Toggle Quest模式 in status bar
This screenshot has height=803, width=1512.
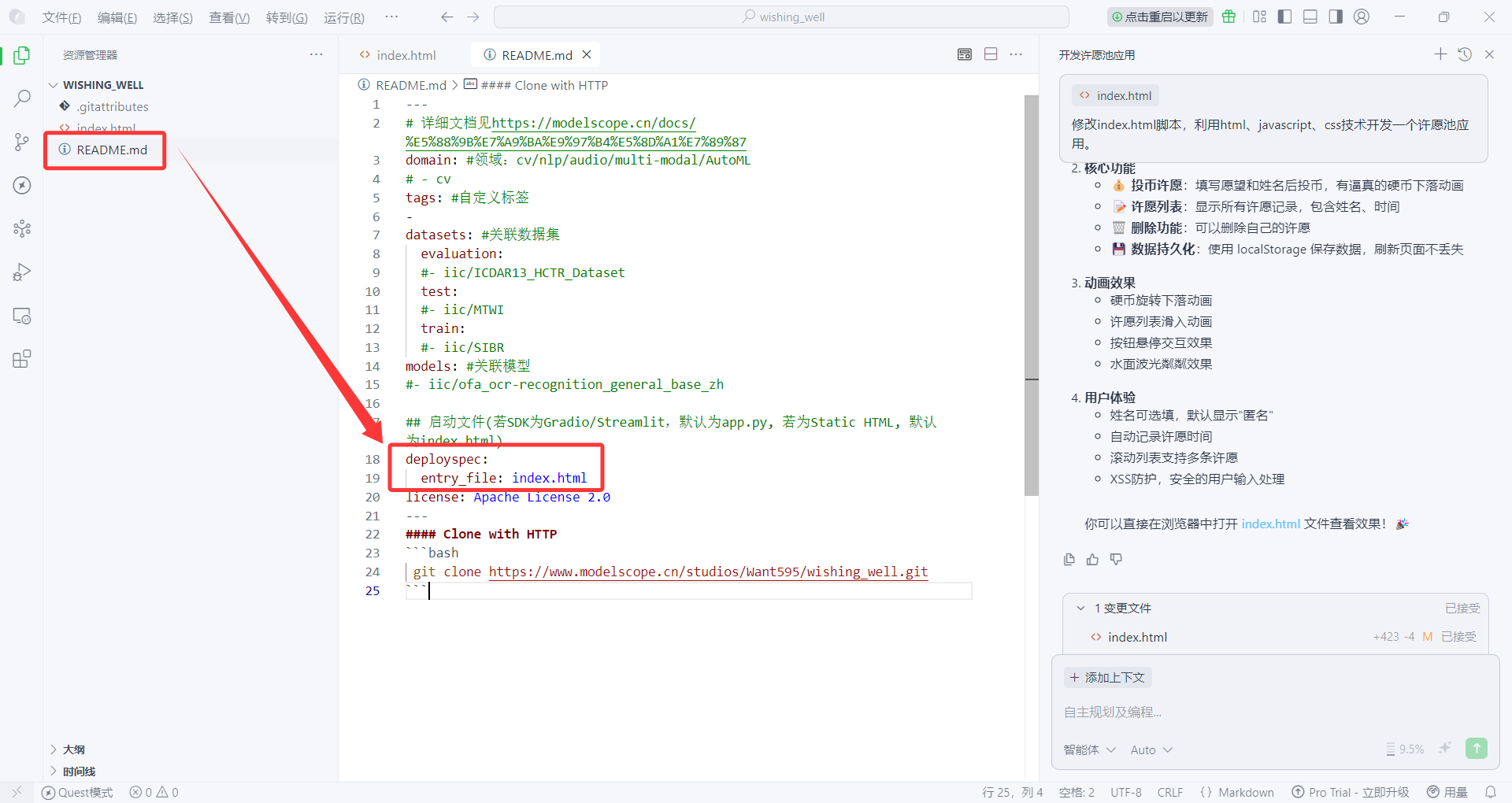click(x=77, y=792)
